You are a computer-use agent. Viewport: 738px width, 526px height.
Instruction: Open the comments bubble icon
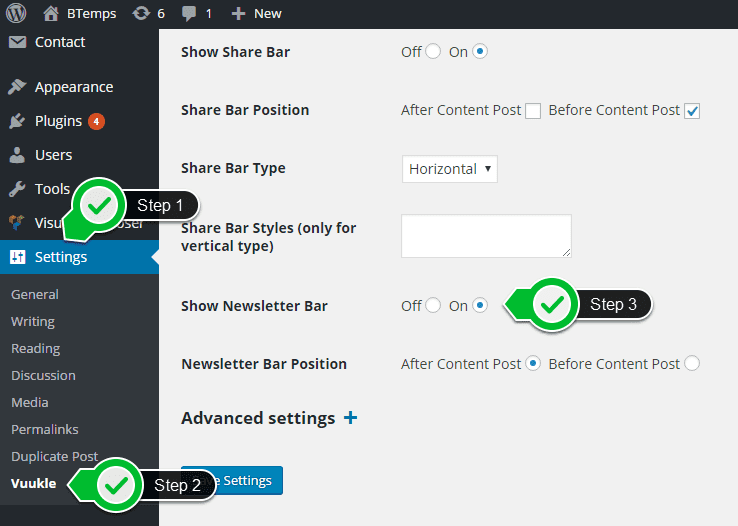(x=189, y=14)
